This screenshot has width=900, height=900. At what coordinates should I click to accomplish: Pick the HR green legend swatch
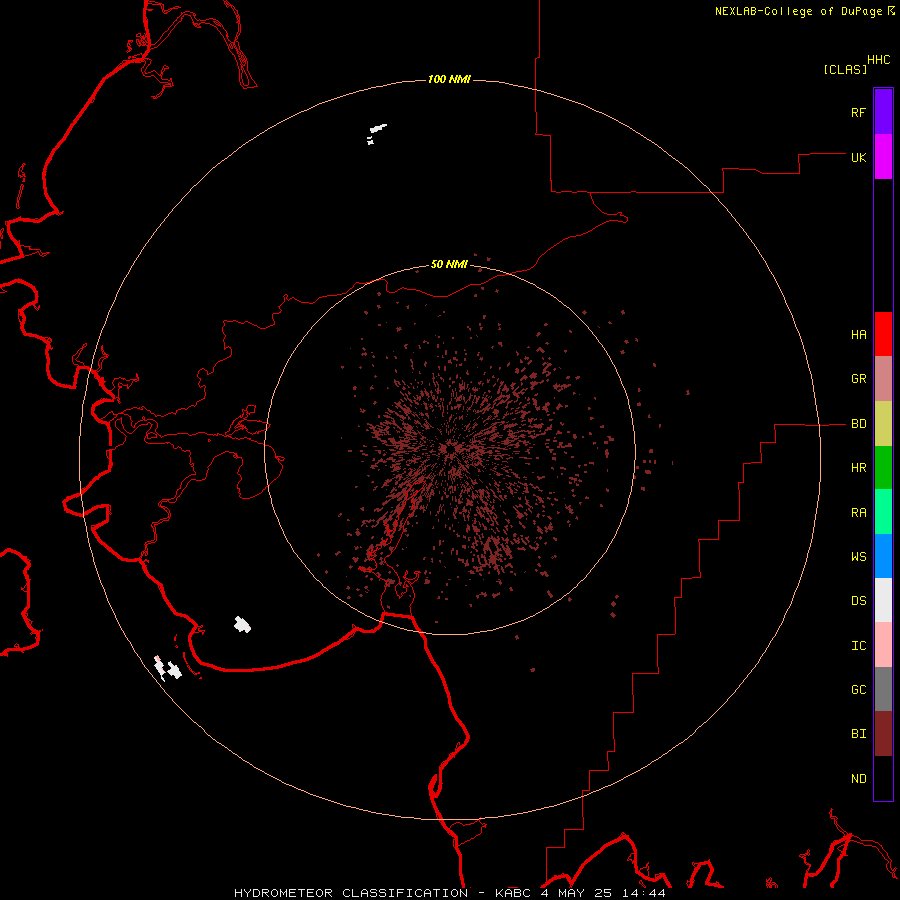coord(883,468)
